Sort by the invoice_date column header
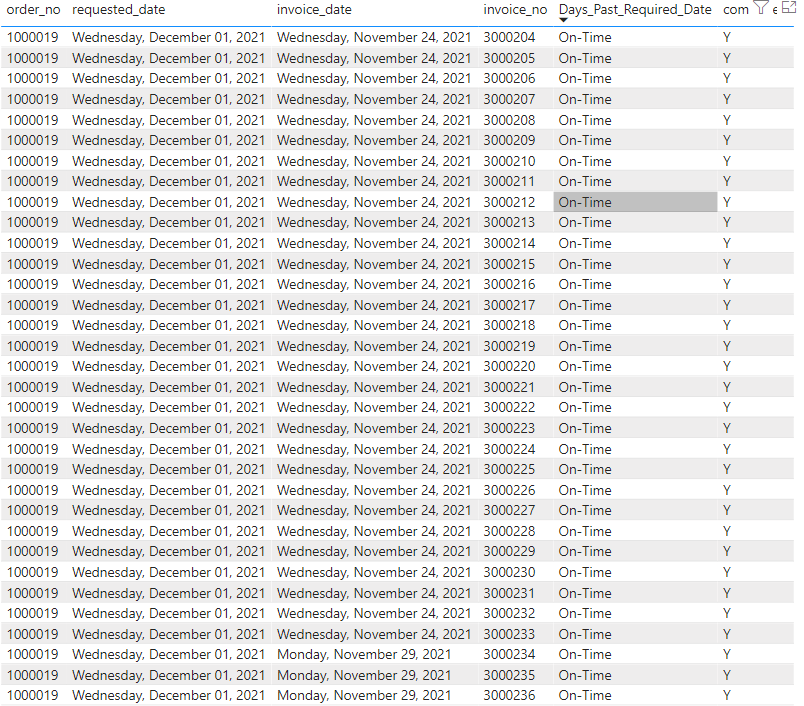Screen dimensions: 804x706 (314, 10)
